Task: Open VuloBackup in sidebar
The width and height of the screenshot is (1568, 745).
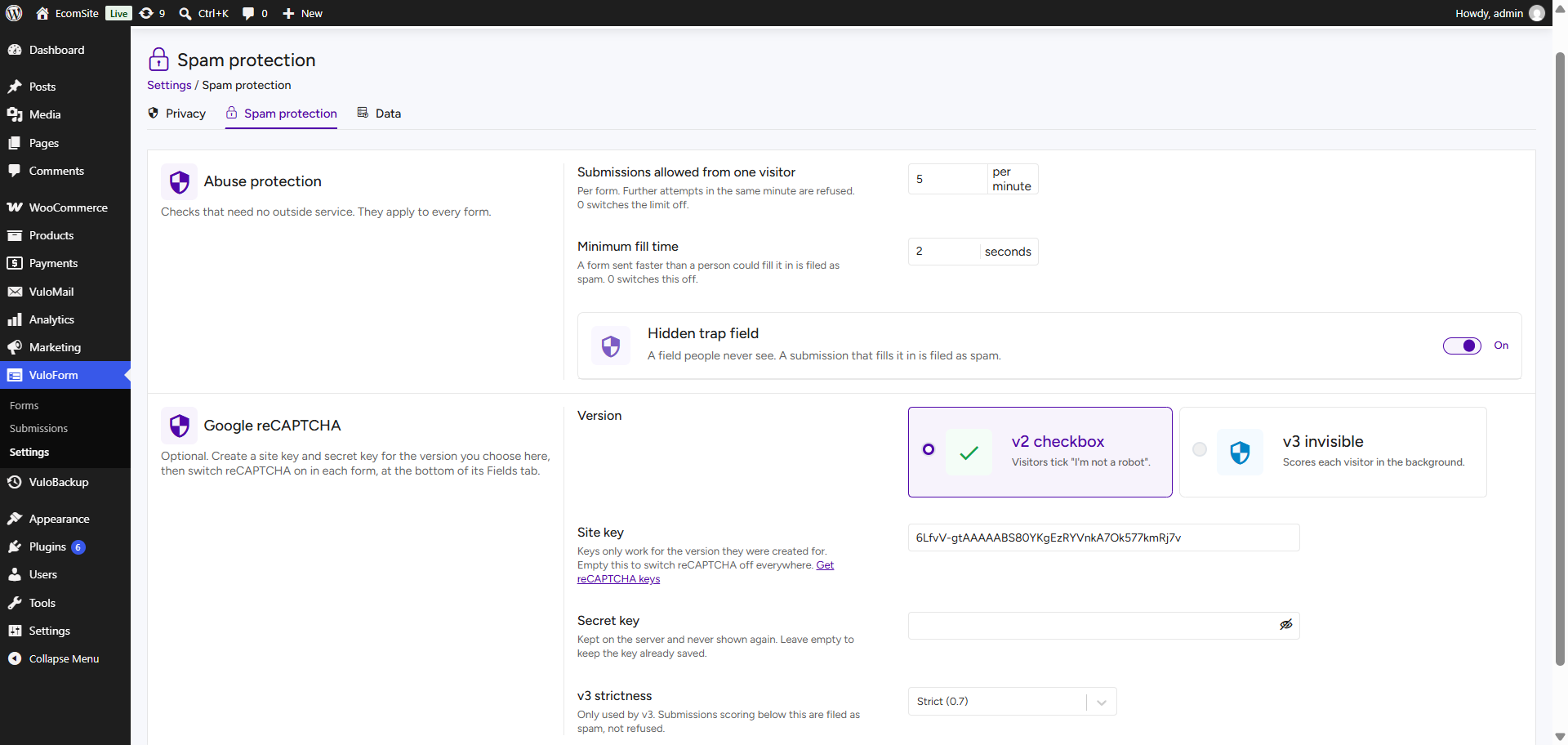Action: click(x=65, y=482)
